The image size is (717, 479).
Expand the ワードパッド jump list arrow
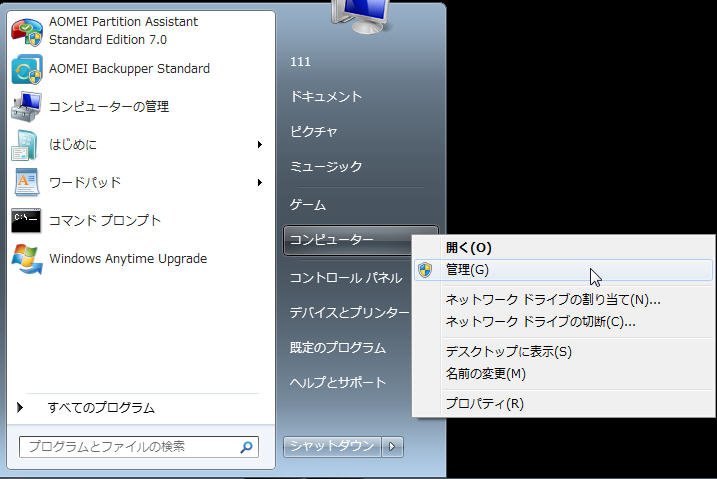[260, 183]
